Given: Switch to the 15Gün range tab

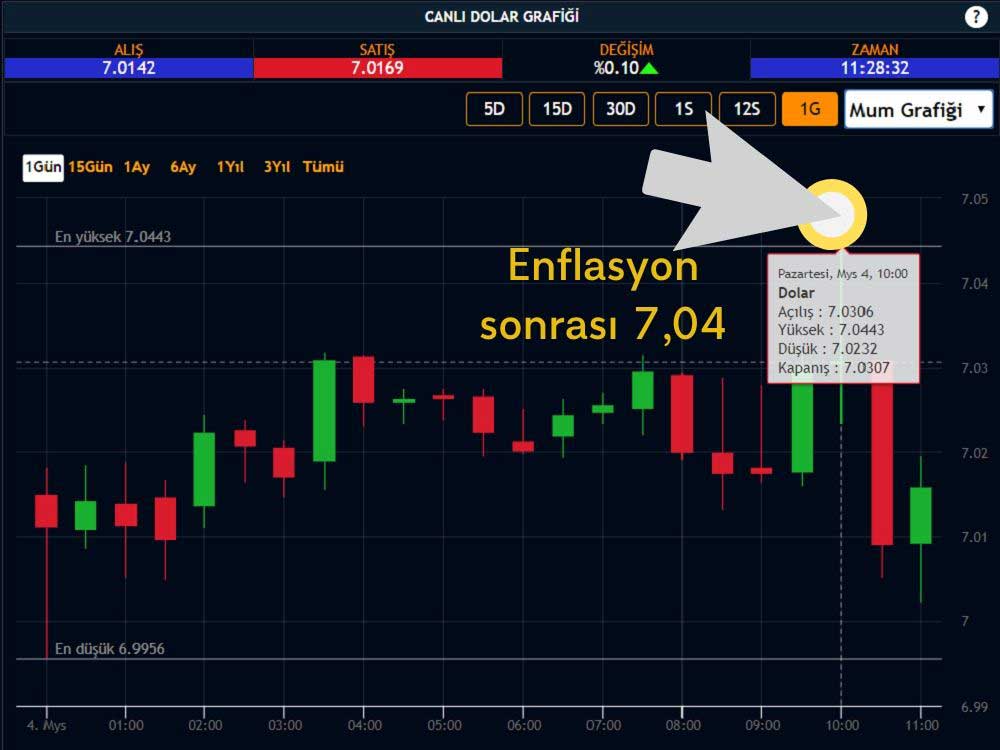Looking at the screenshot, I should click(91, 167).
